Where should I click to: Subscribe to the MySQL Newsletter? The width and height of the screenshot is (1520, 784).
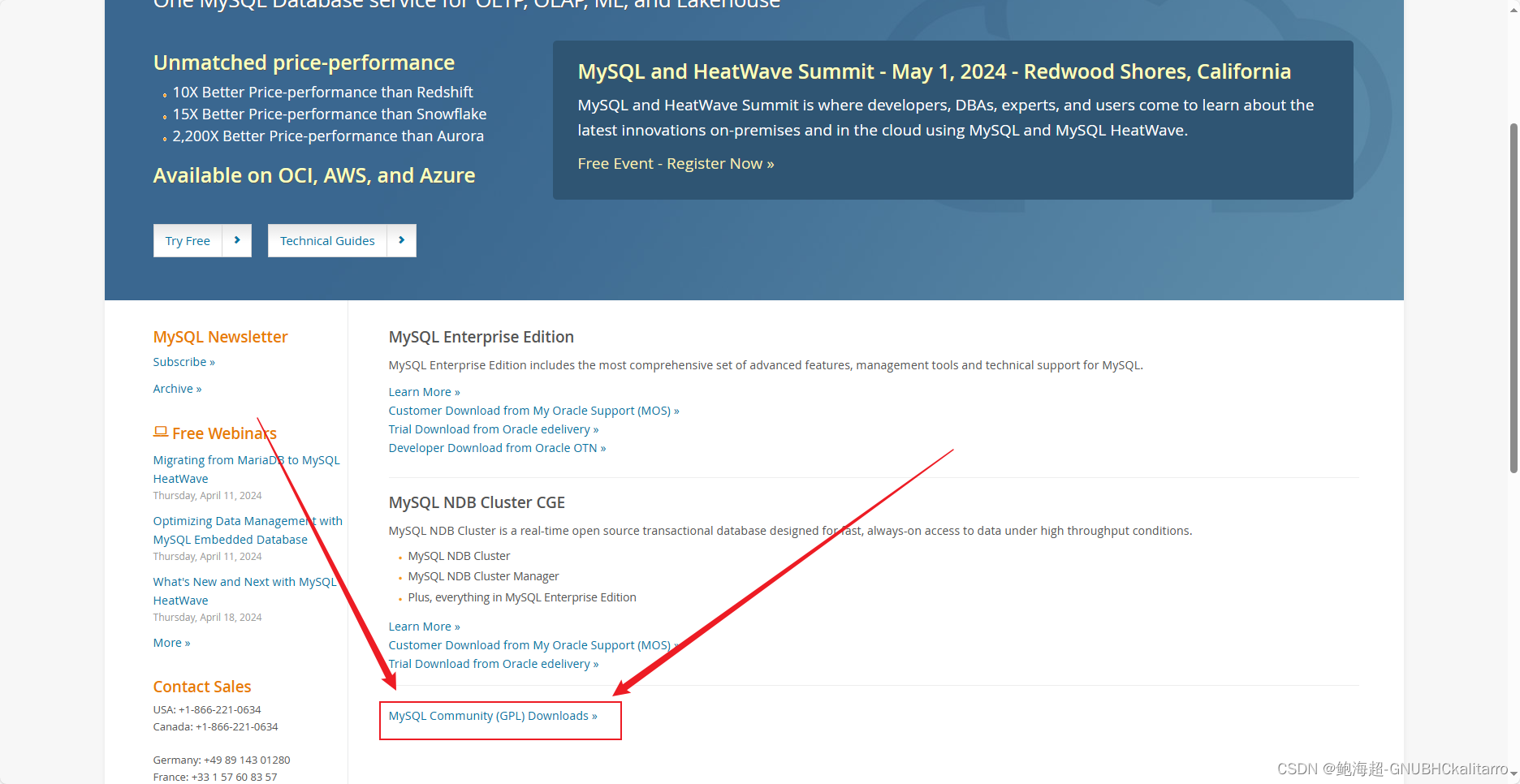[184, 362]
